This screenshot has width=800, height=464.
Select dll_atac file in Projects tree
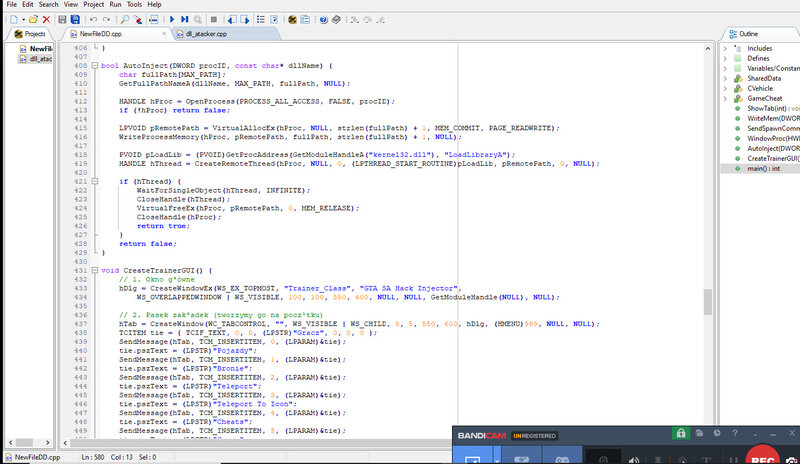(x=36, y=59)
